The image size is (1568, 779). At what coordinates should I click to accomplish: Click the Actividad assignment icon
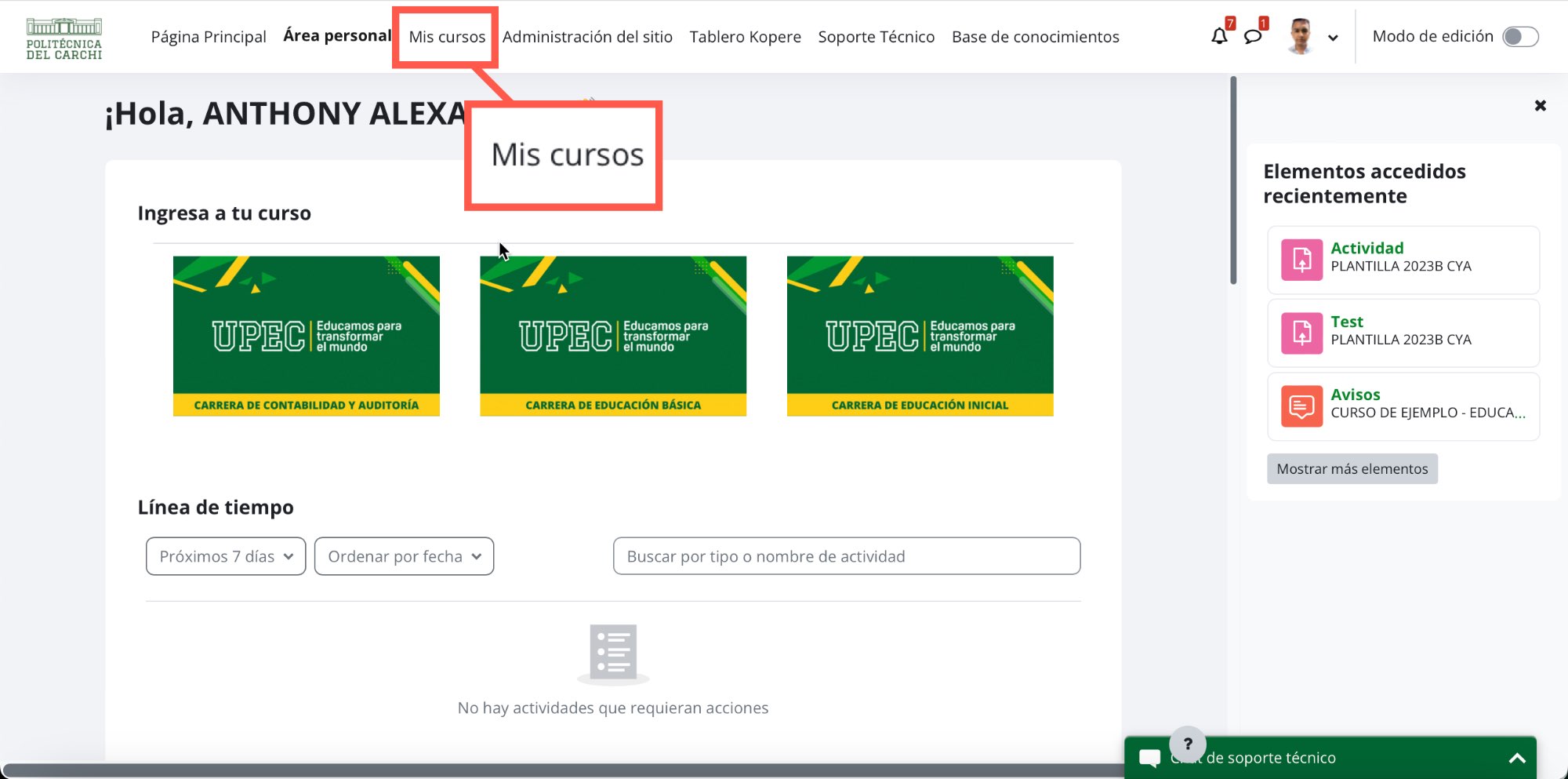(1301, 260)
